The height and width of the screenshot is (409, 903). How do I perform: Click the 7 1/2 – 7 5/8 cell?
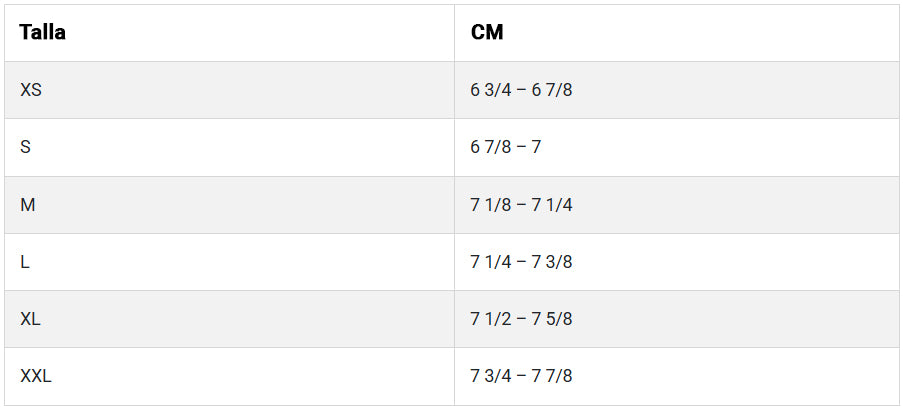point(521,319)
